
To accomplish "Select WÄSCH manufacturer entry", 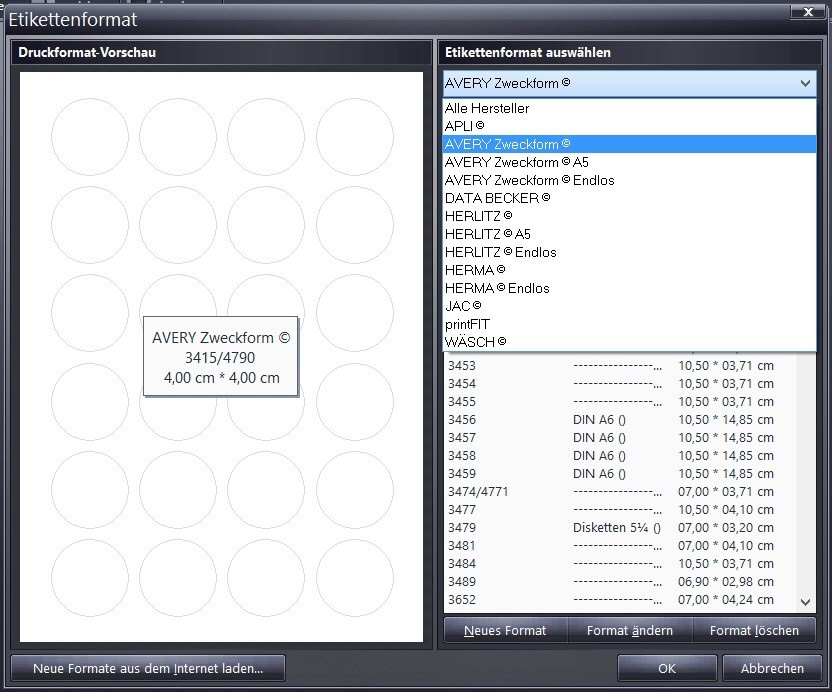I will point(629,342).
